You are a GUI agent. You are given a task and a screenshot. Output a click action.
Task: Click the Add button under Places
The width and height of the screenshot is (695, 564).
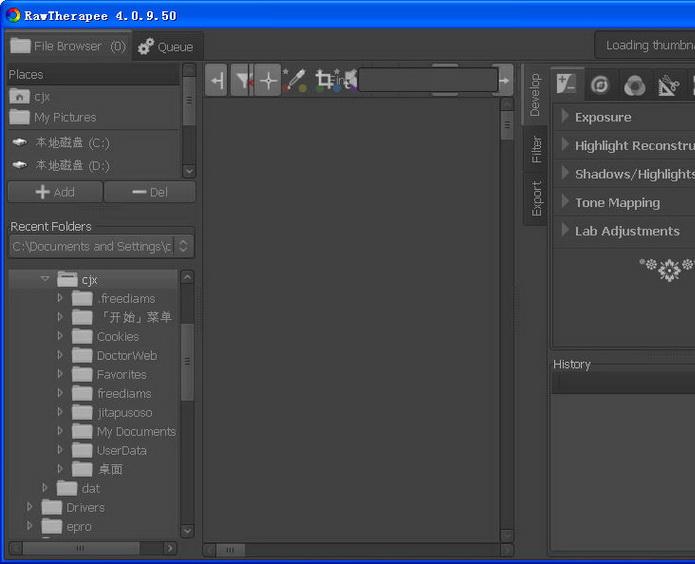click(x=55, y=192)
